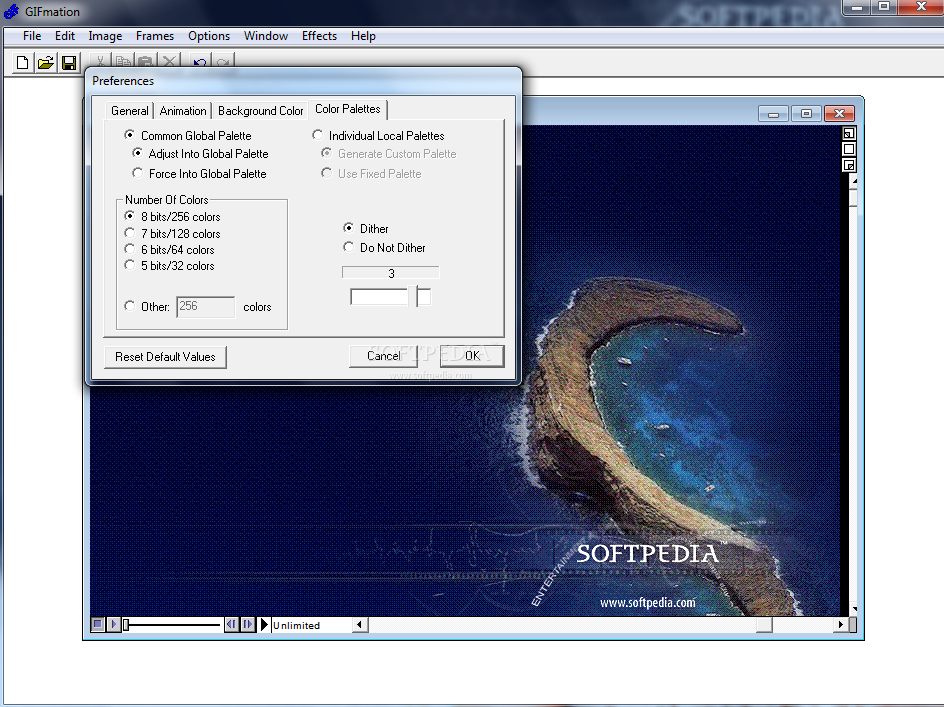
Task: Click the middle blank-square view icon
Action: pos(849,149)
